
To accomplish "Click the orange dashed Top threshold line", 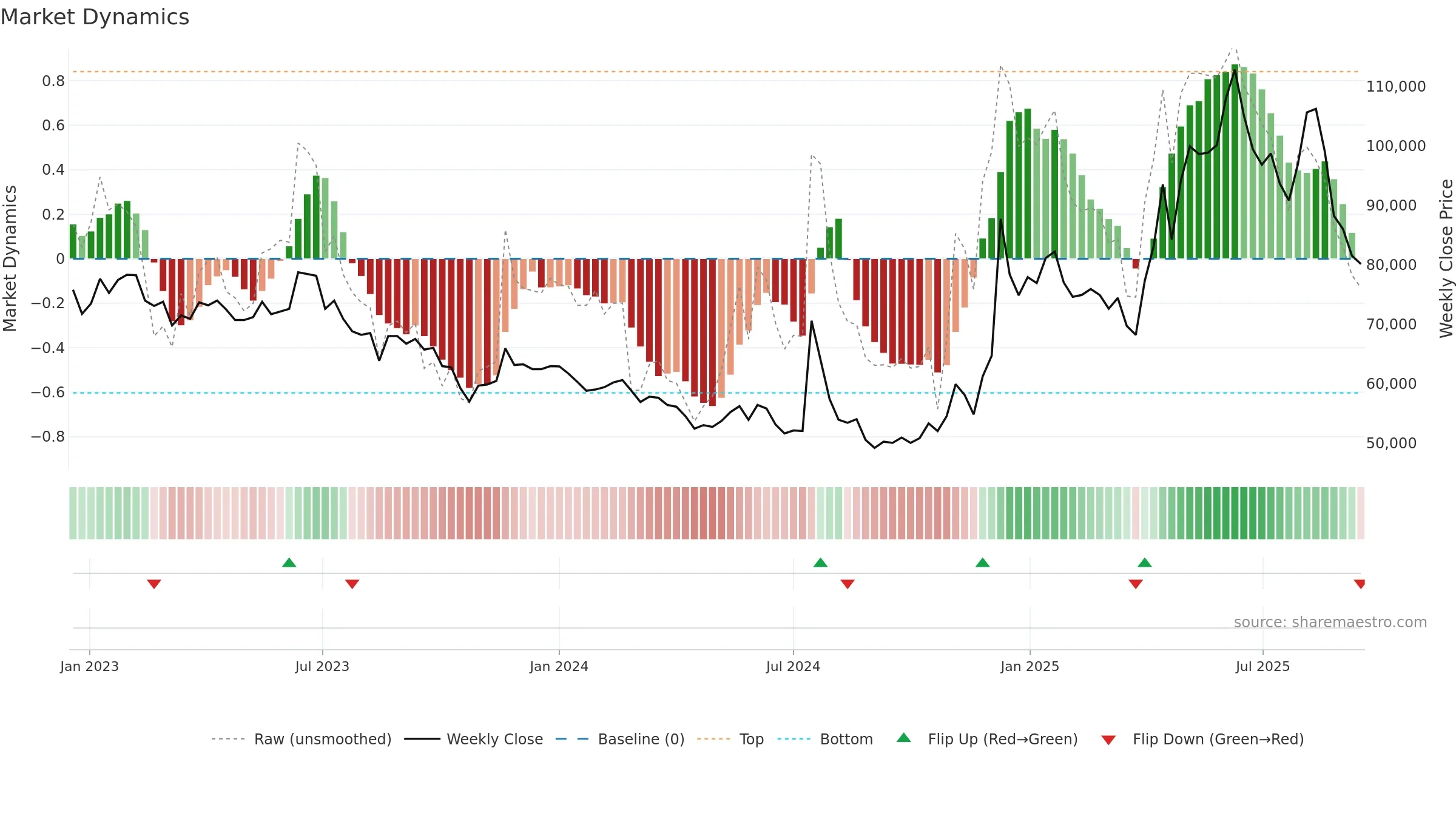I will (x=716, y=72).
